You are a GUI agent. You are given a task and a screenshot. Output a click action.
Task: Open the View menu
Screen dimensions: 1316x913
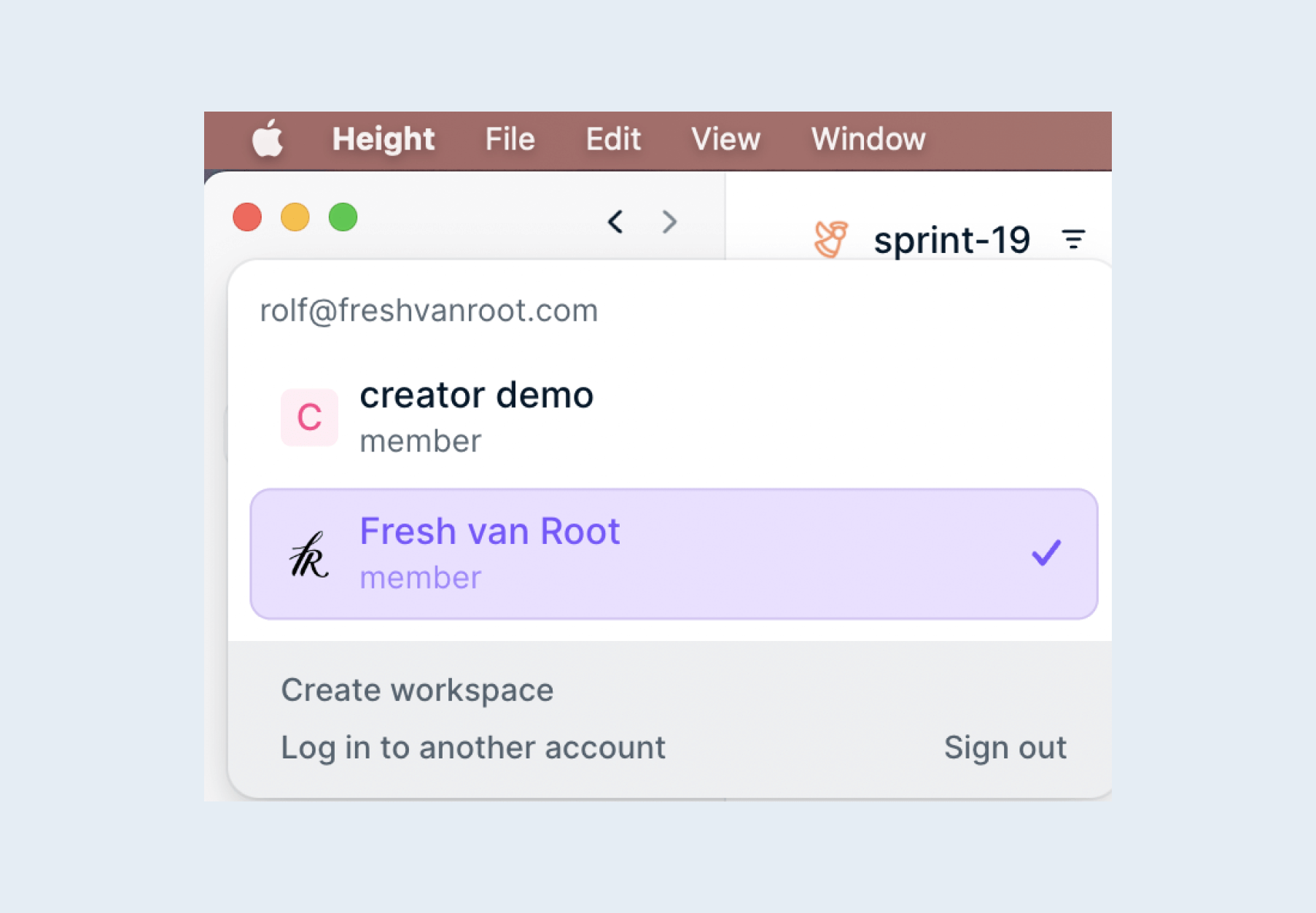click(x=726, y=139)
